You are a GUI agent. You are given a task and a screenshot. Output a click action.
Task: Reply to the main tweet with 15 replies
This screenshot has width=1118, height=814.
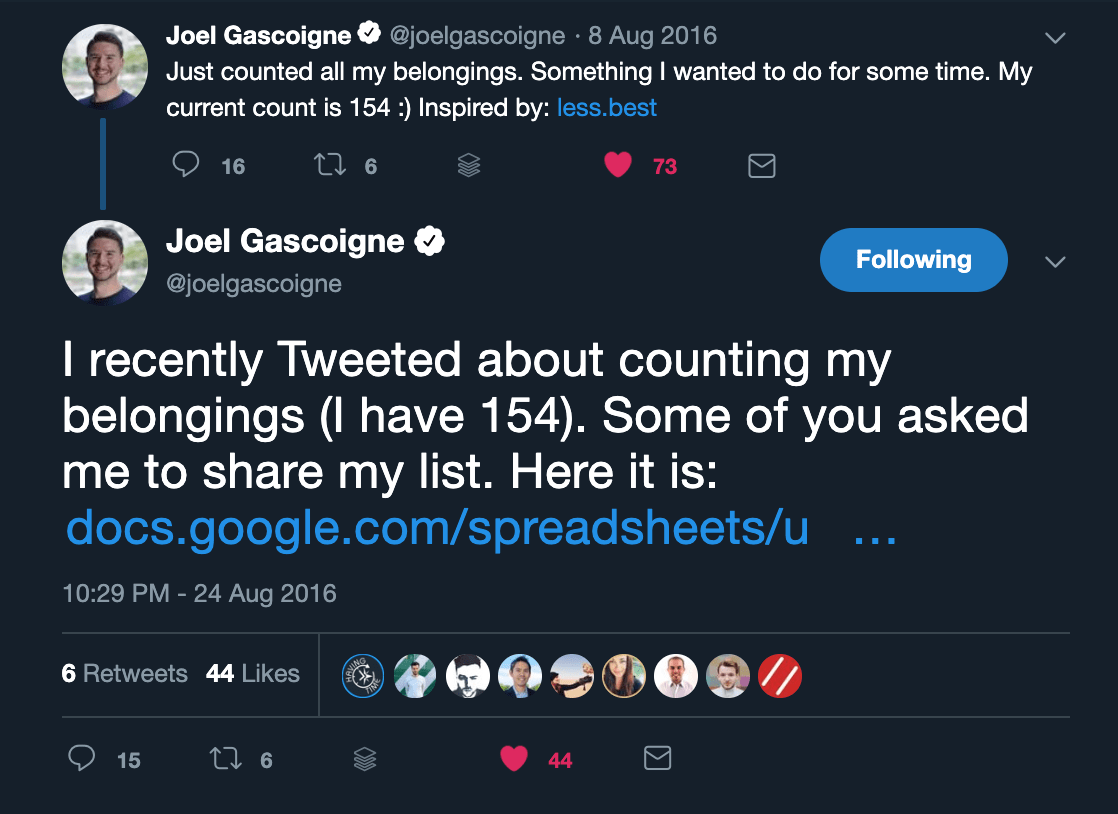(82, 759)
